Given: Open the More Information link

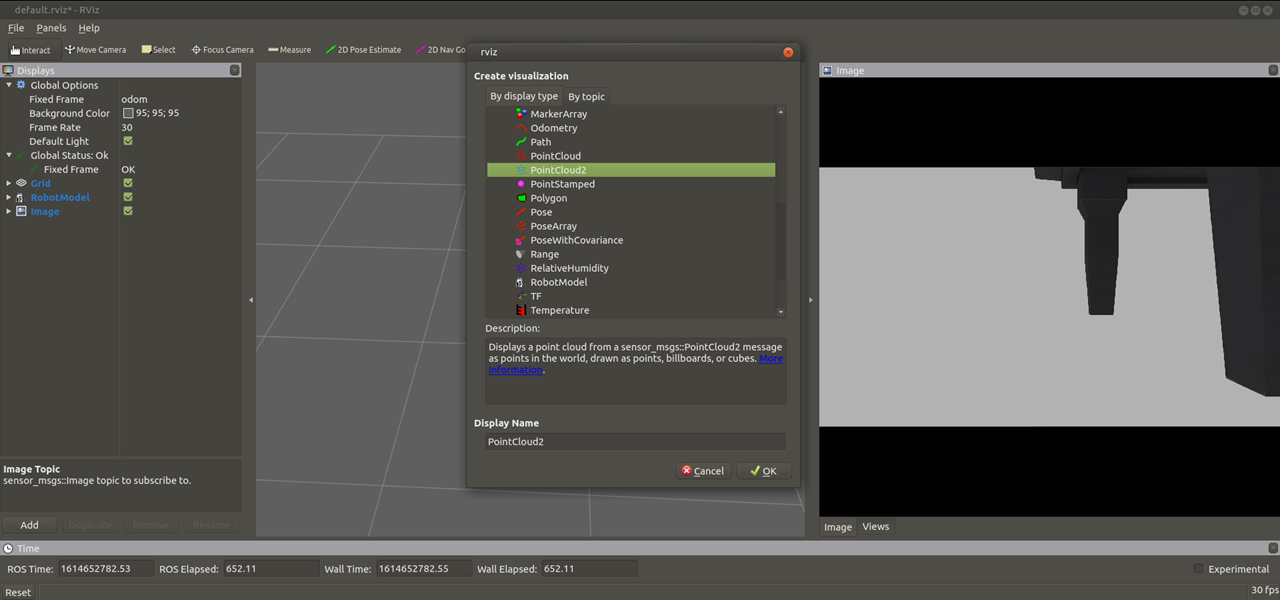Looking at the screenshot, I should click(x=770, y=358).
